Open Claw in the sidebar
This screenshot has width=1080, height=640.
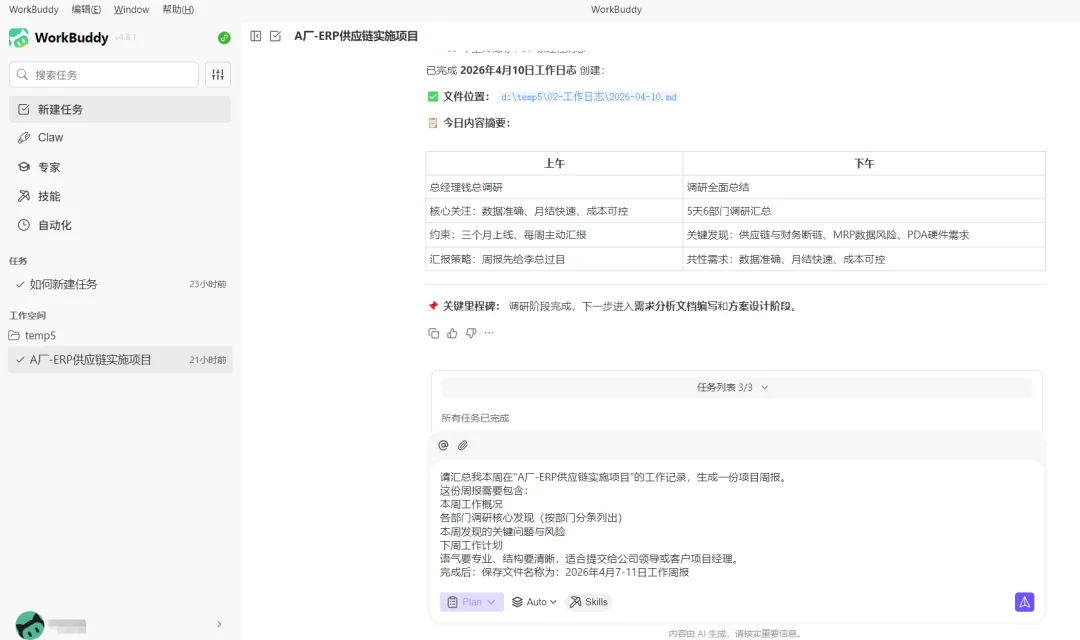(120, 138)
